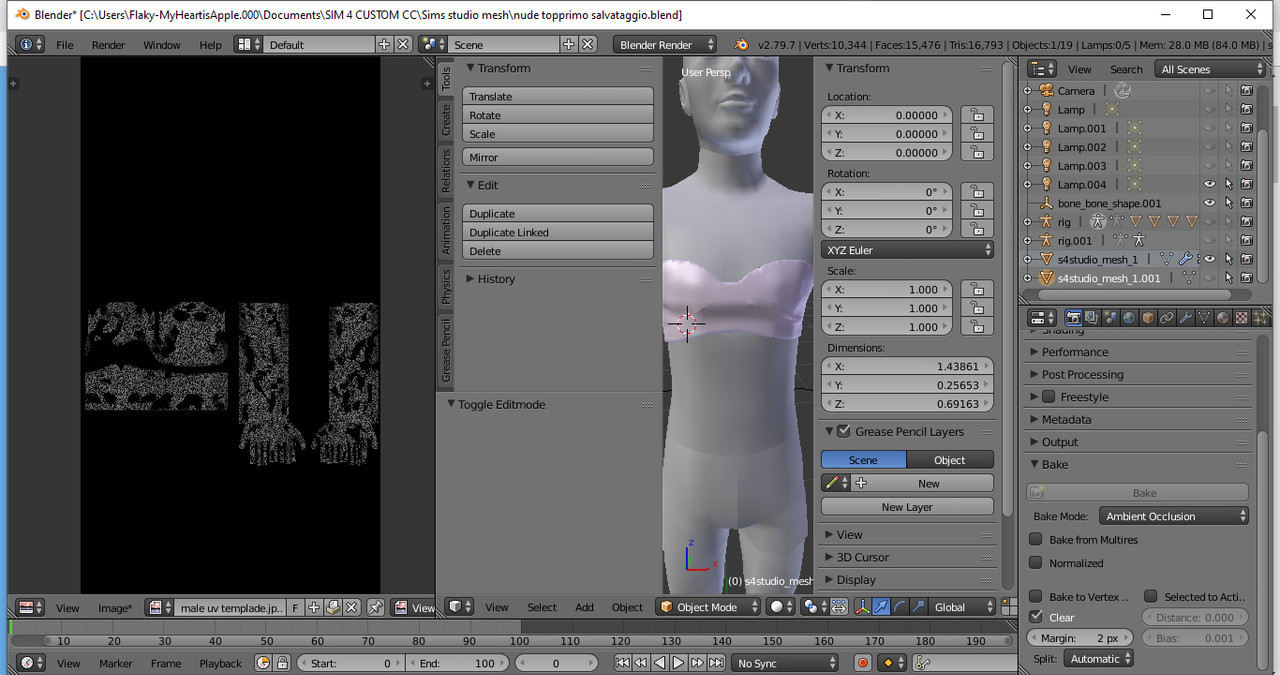The height and width of the screenshot is (675, 1280).
Task: Open the File menu
Action: pyautogui.click(x=65, y=45)
